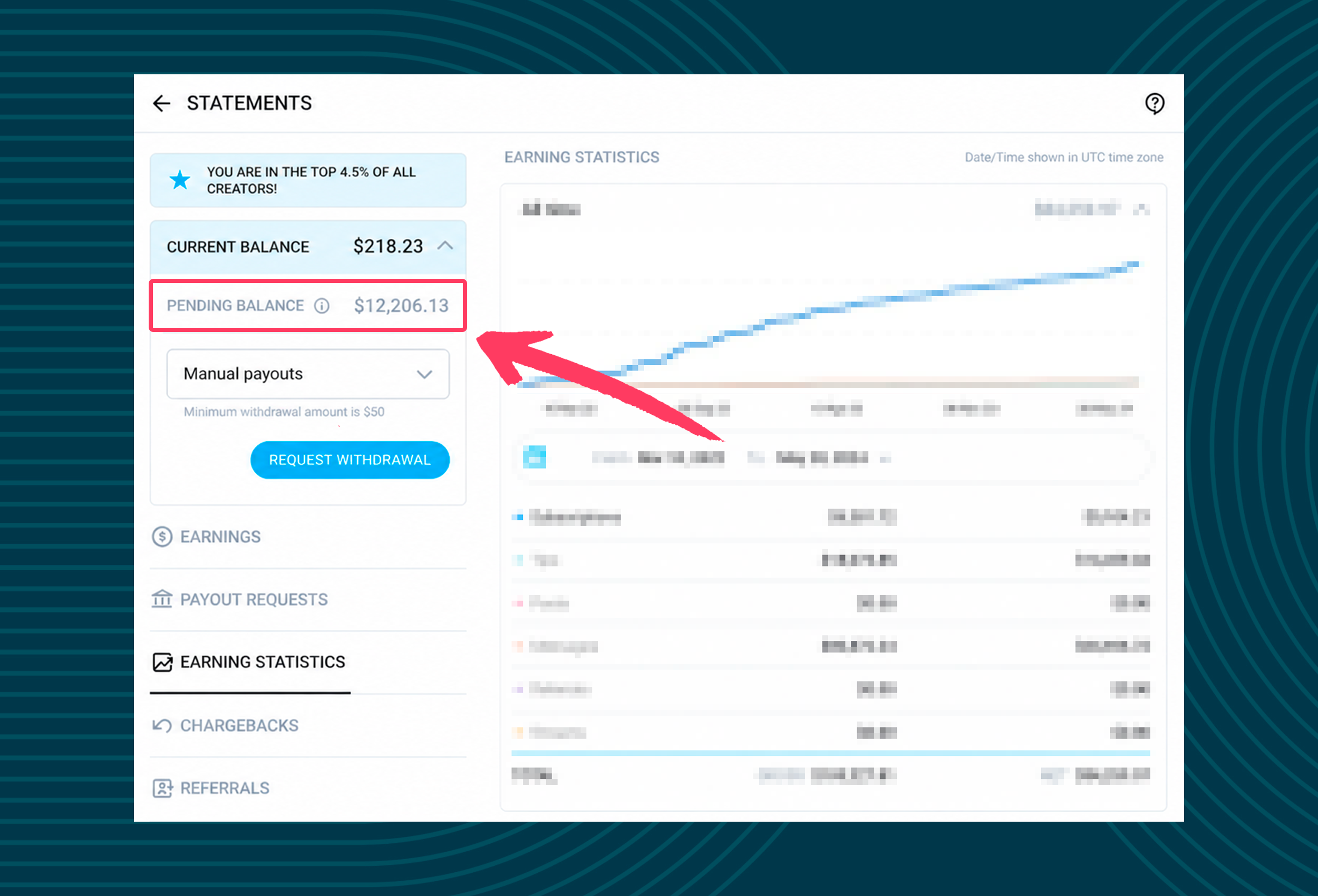Screen dimensions: 1318x896
Task: Click the $218.23 current balance amount
Action: coord(388,246)
